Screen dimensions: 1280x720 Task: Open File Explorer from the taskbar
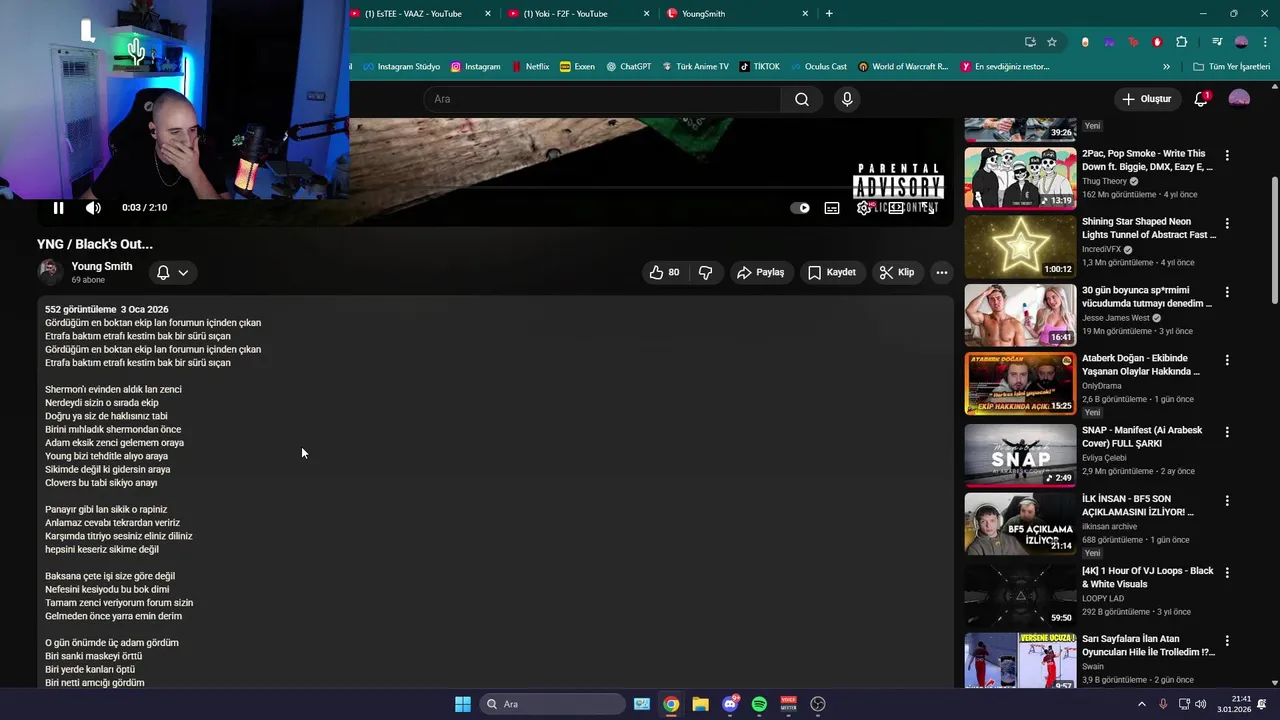(700, 704)
